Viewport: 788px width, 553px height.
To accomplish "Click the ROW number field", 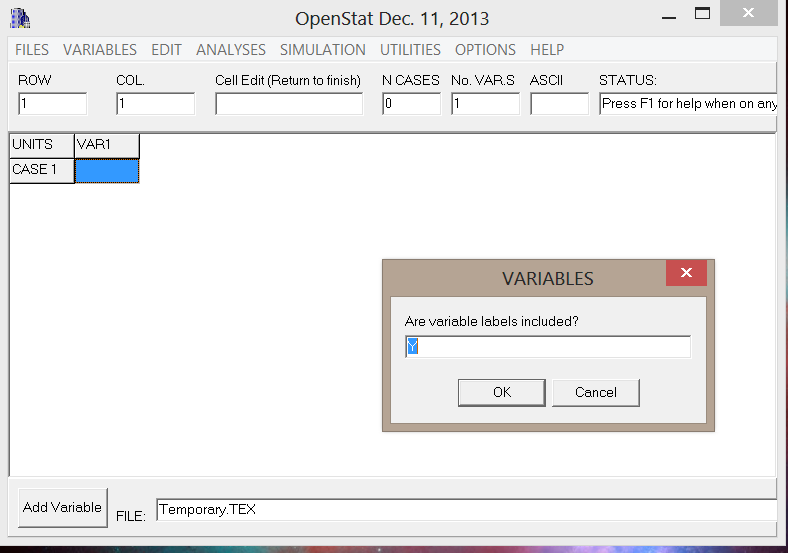I will 52,104.
